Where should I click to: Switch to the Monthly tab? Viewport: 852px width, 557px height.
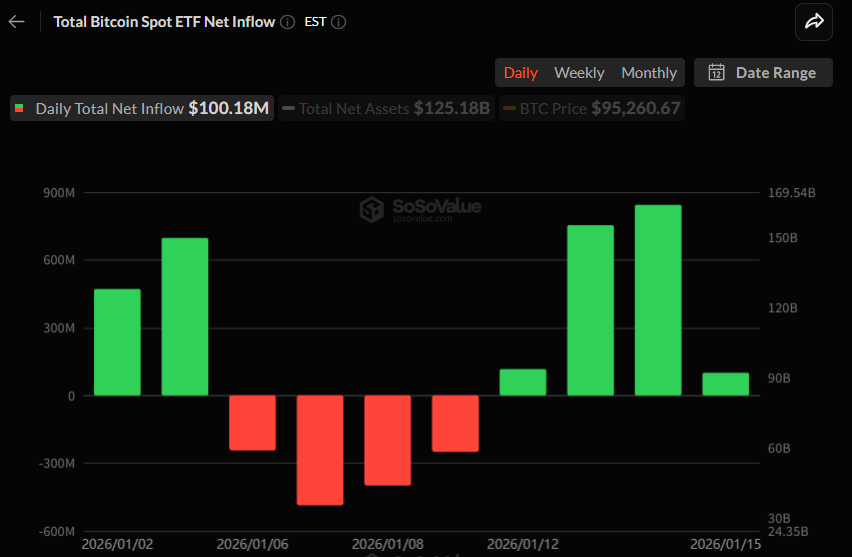click(649, 72)
